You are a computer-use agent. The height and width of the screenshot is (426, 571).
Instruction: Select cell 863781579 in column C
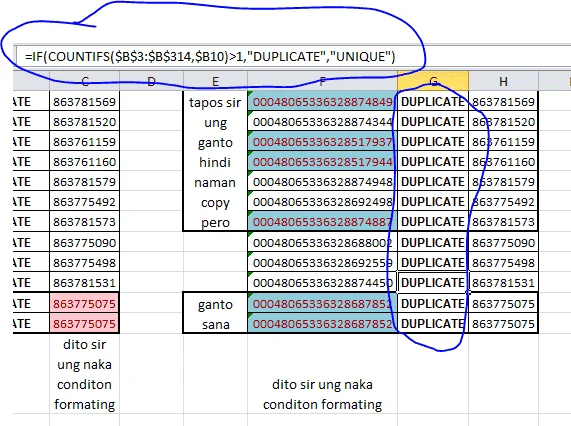[x=84, y=181]
